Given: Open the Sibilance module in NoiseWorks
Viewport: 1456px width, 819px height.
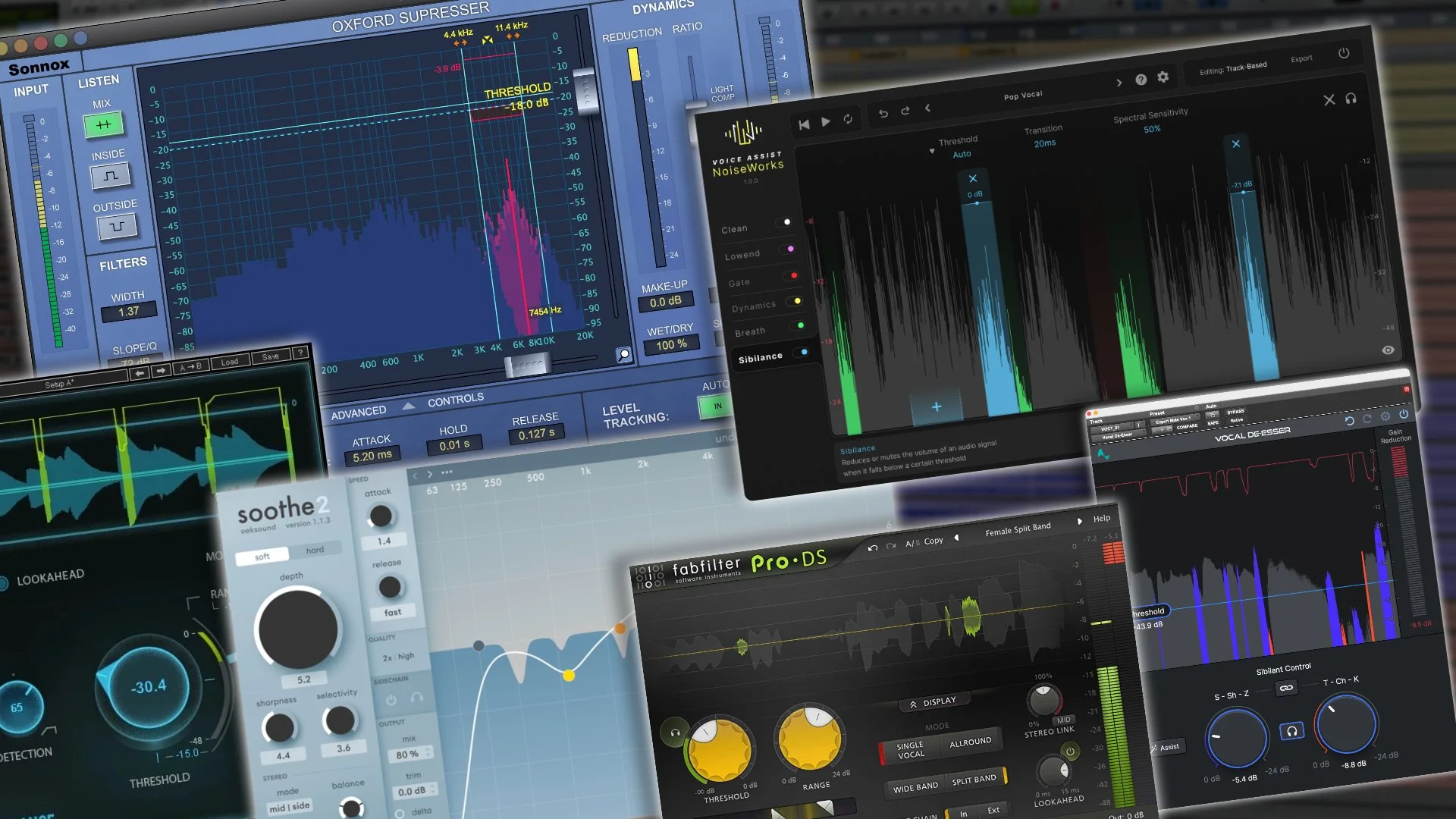Looking at the screenshot, I should 760,357.
